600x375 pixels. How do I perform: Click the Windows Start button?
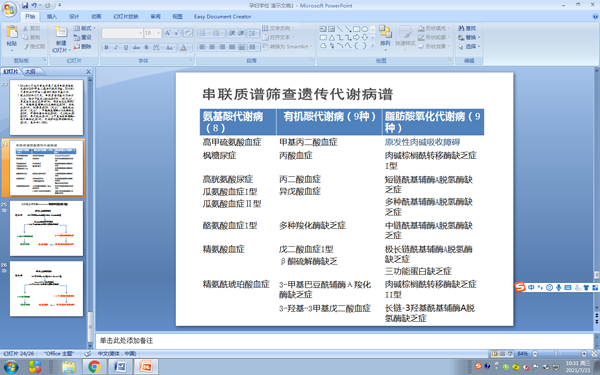[11, 367]
